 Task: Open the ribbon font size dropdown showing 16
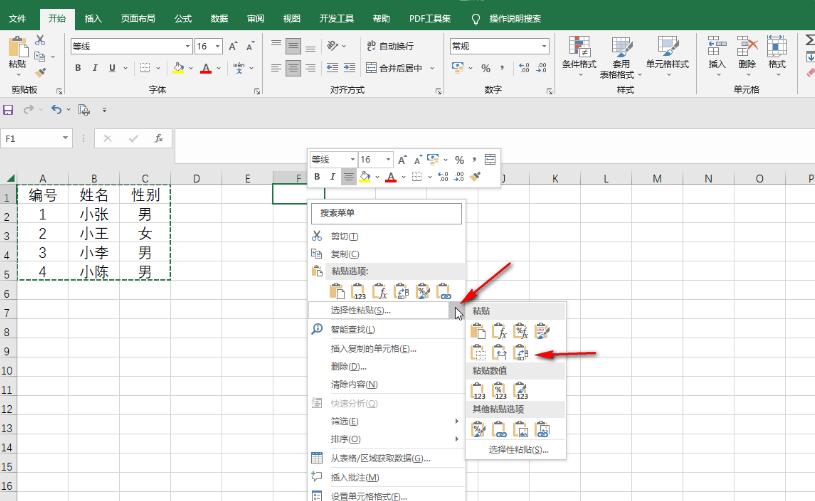pyautogui.click(x=218, y=46)
